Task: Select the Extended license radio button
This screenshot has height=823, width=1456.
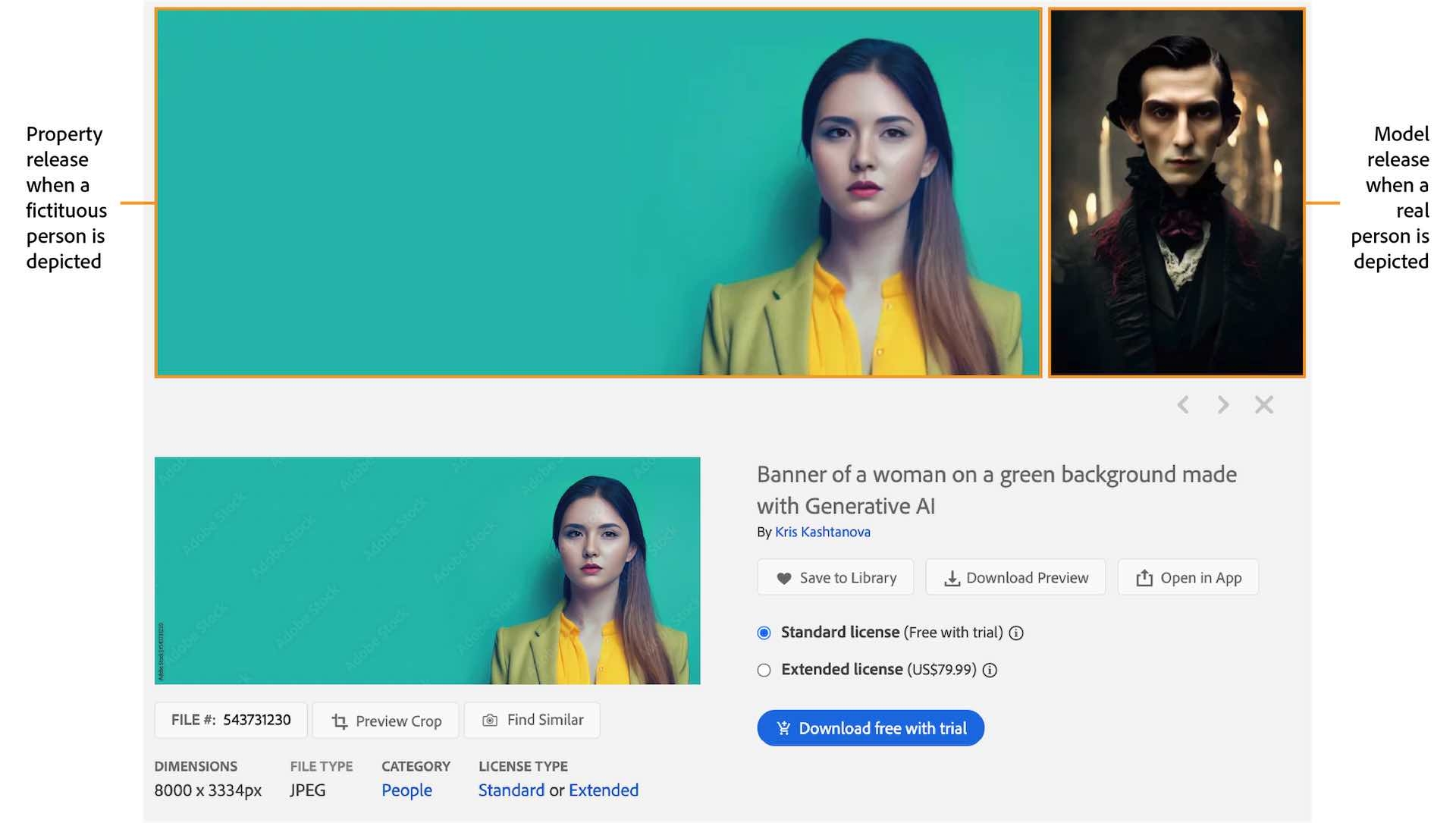Action: coord(764,671)
